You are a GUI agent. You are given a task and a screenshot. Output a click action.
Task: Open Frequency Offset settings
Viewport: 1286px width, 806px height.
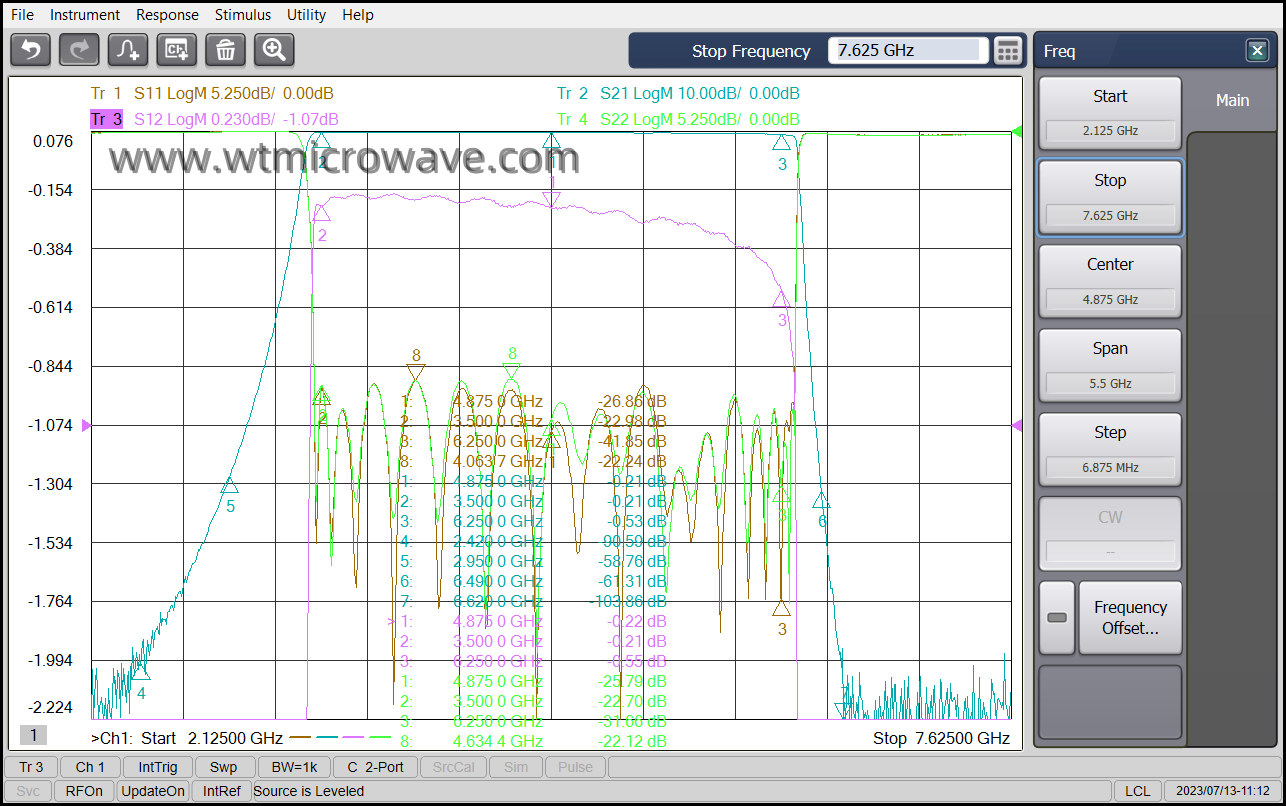(1130, 618)
